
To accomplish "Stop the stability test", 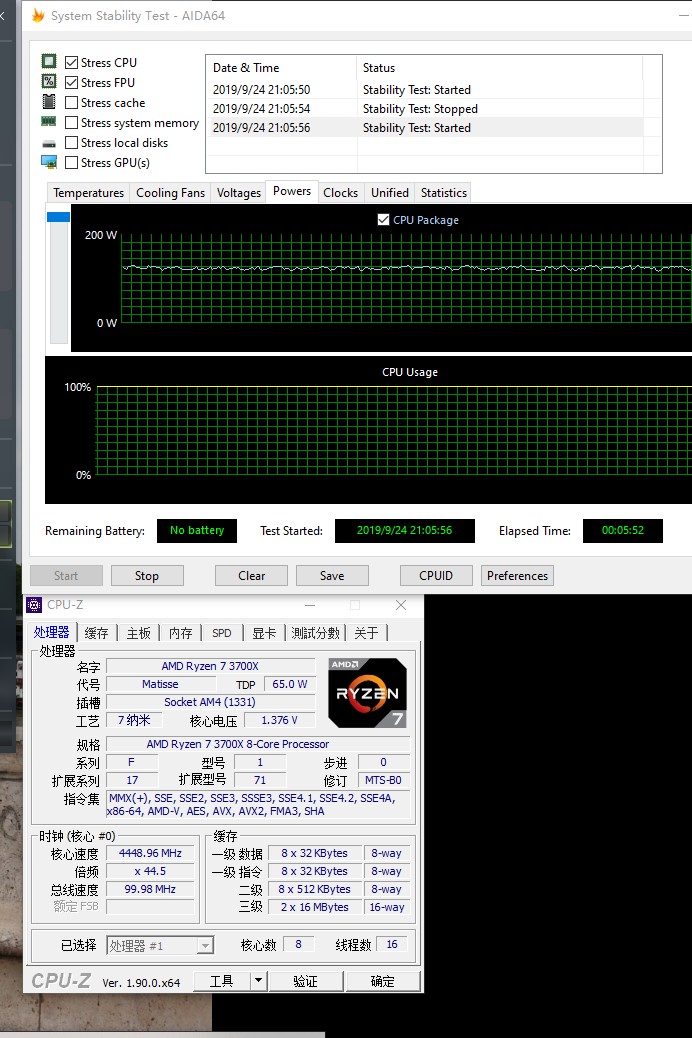I will 147,576.
